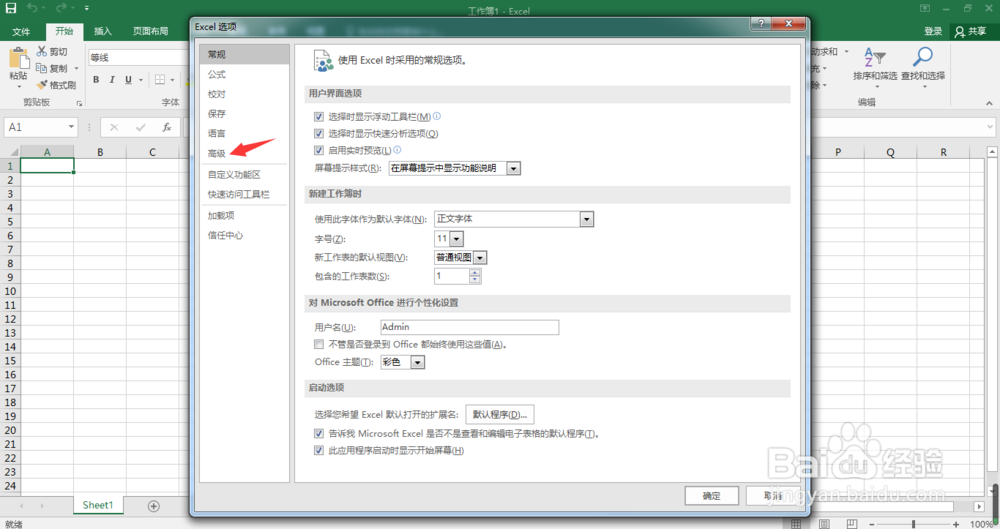Open default view for new sheets dropdown
This screenshot has width=1000, height=529.
tap(480, 258)
